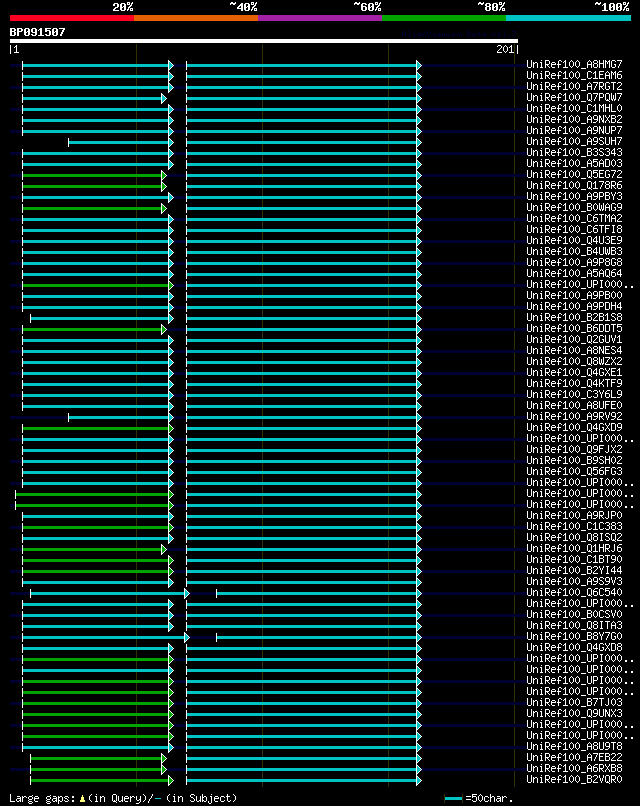Select the UniRef100_C6TFI8 hit label
Screen dimensions: 640x806
(574, 229)
